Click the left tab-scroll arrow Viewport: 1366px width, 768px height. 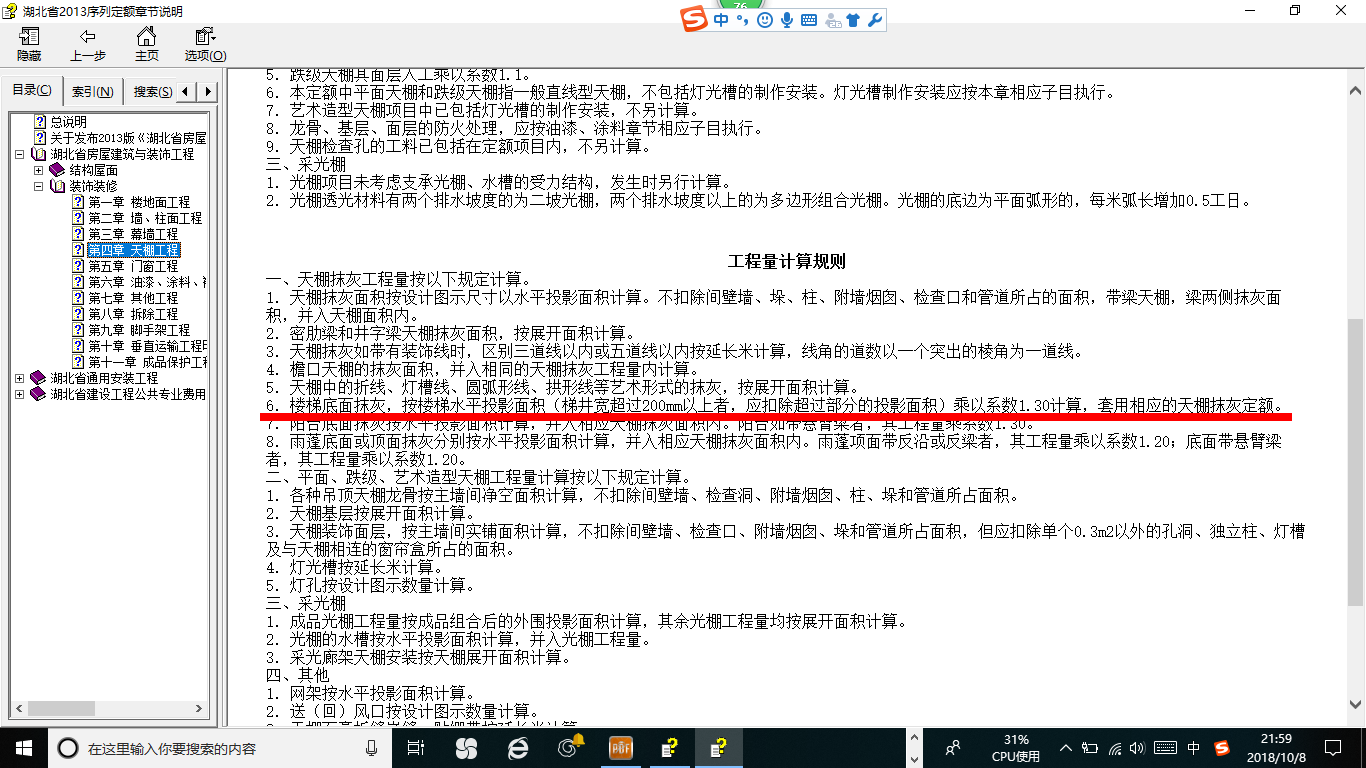coord(188,92)
